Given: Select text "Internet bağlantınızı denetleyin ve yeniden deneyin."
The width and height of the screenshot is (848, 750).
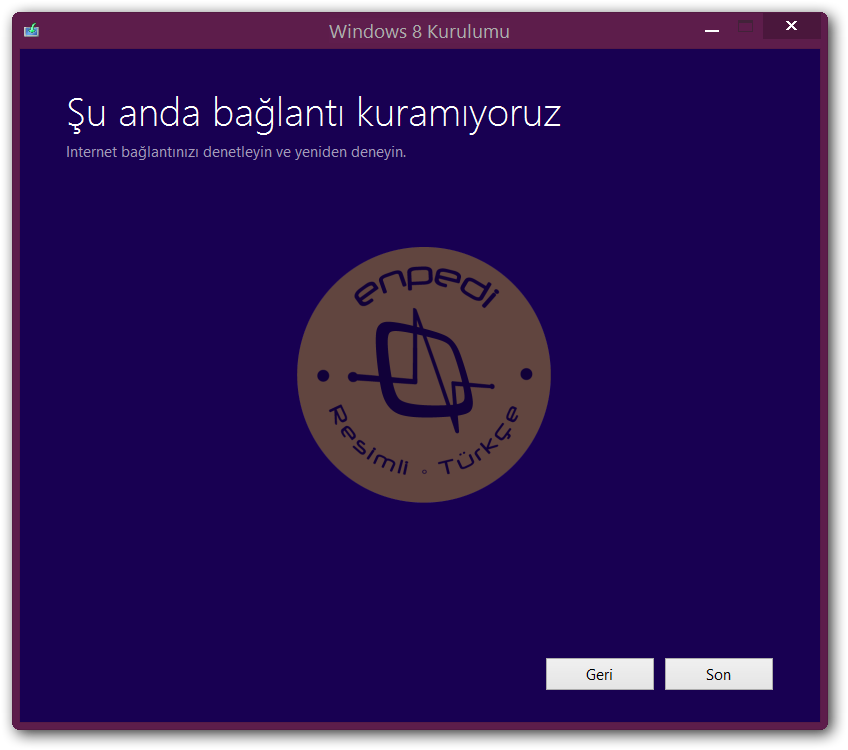Looking at the screenshot, I should click(236, 152).
